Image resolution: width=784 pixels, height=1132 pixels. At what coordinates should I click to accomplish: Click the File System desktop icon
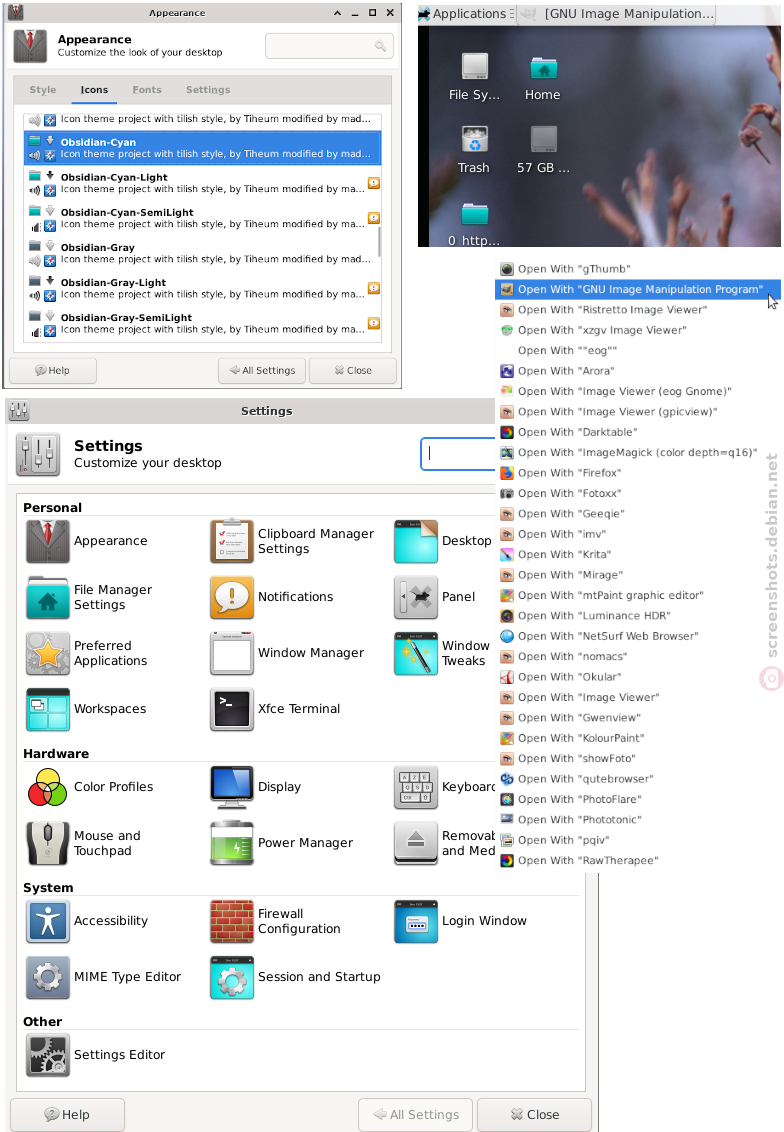[x=474, y=67]
